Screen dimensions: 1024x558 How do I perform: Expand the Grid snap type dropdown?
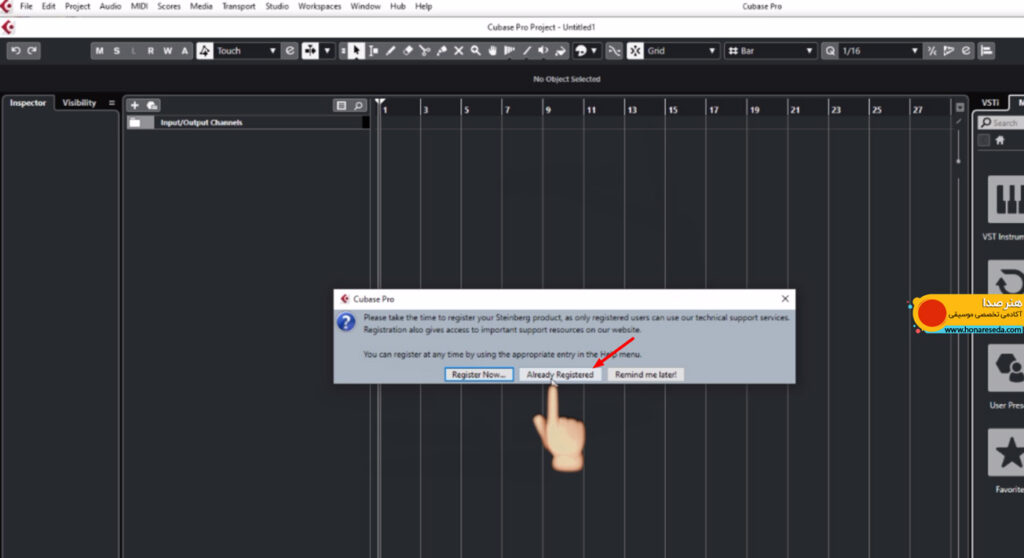pyautogui.click(x=681, y=51)
